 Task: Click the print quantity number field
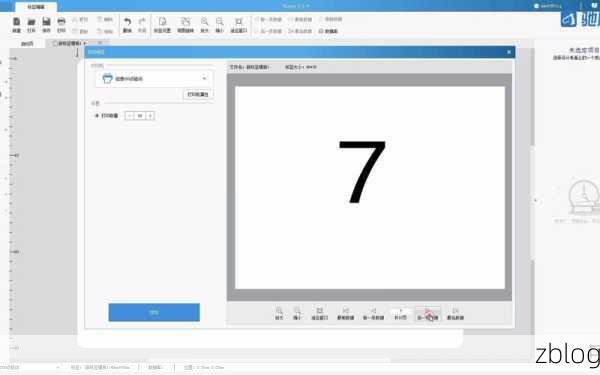[x=140, y=116]
